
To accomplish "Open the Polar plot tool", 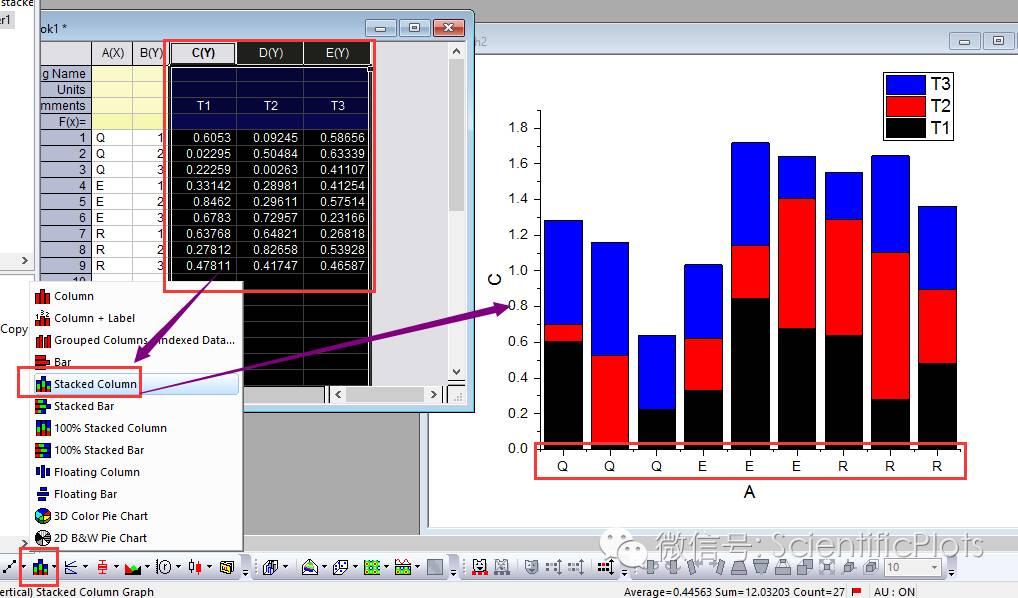I will click(165, 567).
